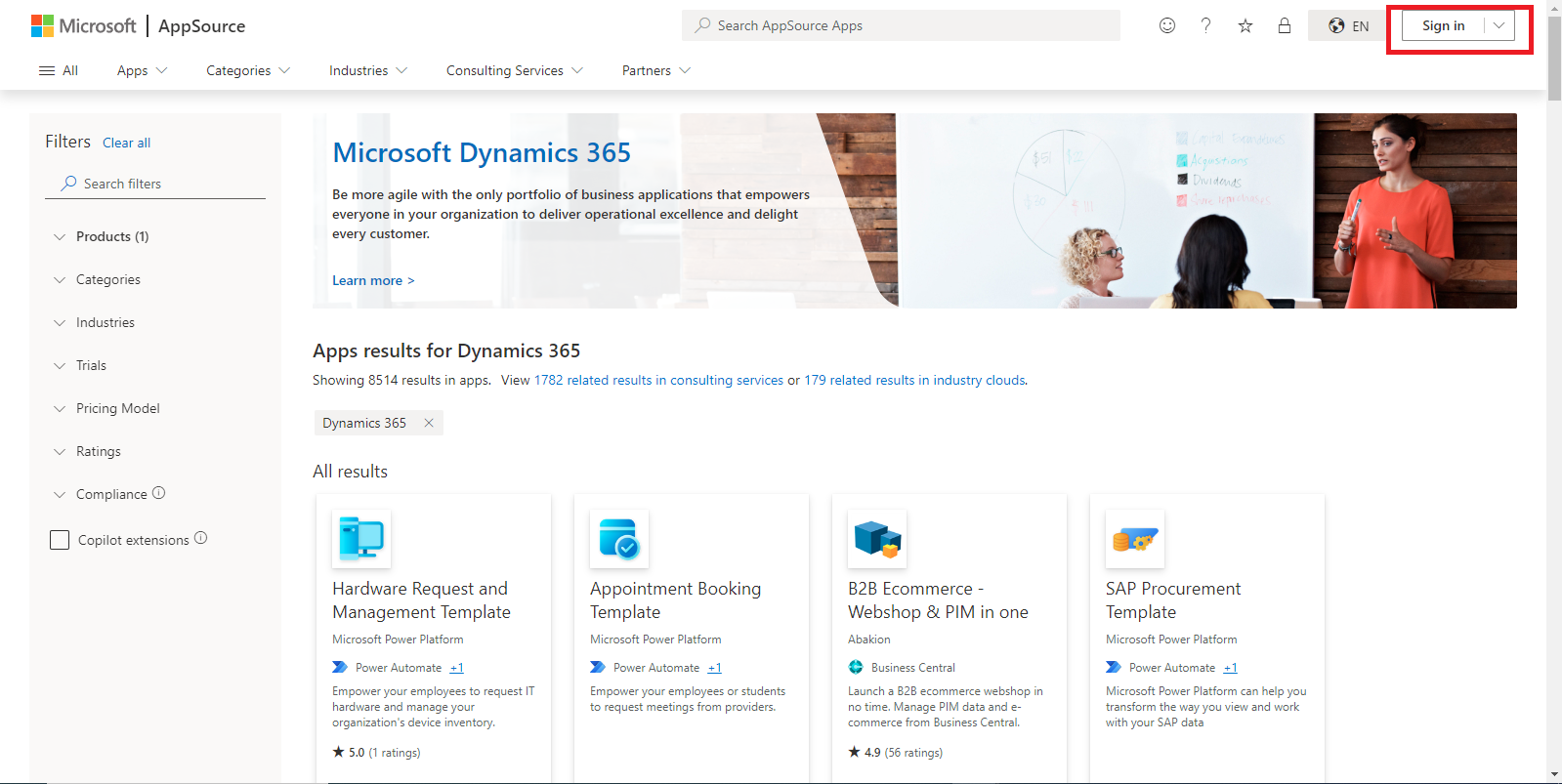1562x784 pixels.
Task: Open the Consulting Services menu
Action: tap(515, 70)
